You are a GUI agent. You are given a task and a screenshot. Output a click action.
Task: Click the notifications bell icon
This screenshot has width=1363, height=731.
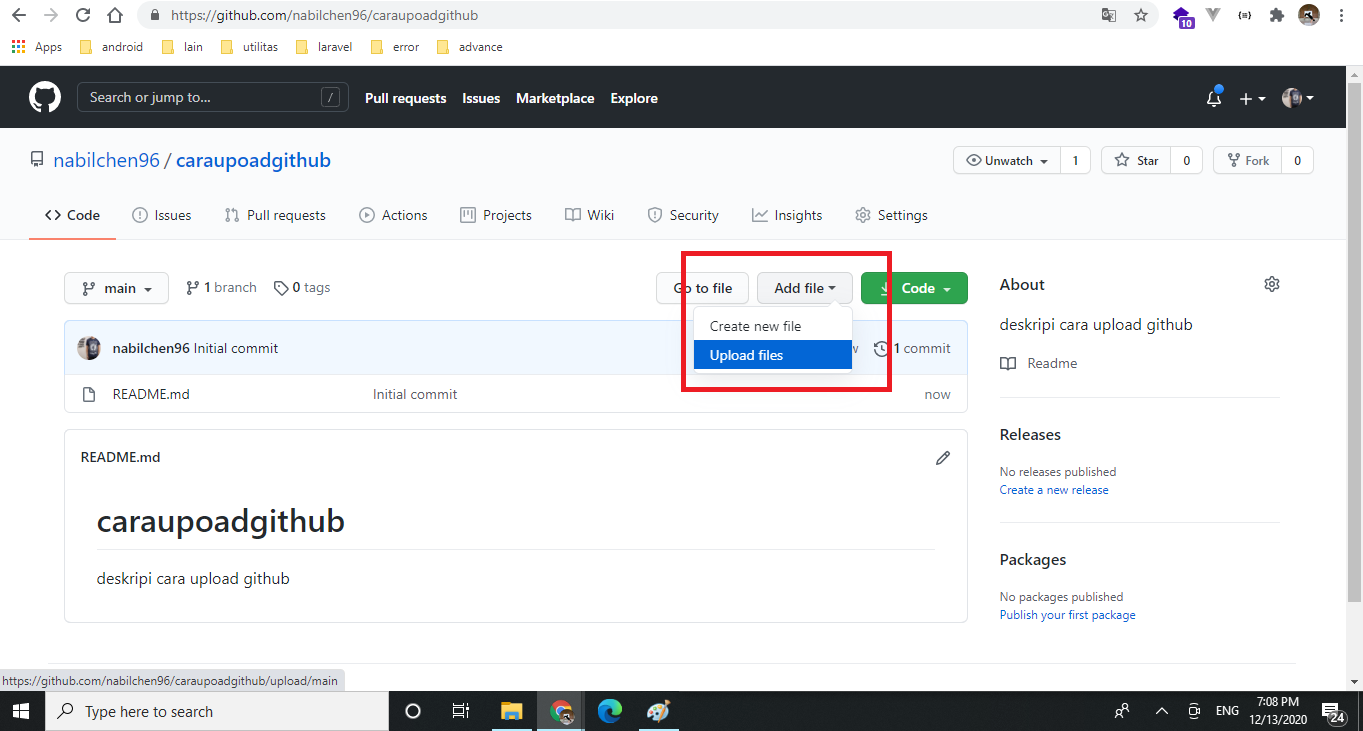coord(1213,97)
